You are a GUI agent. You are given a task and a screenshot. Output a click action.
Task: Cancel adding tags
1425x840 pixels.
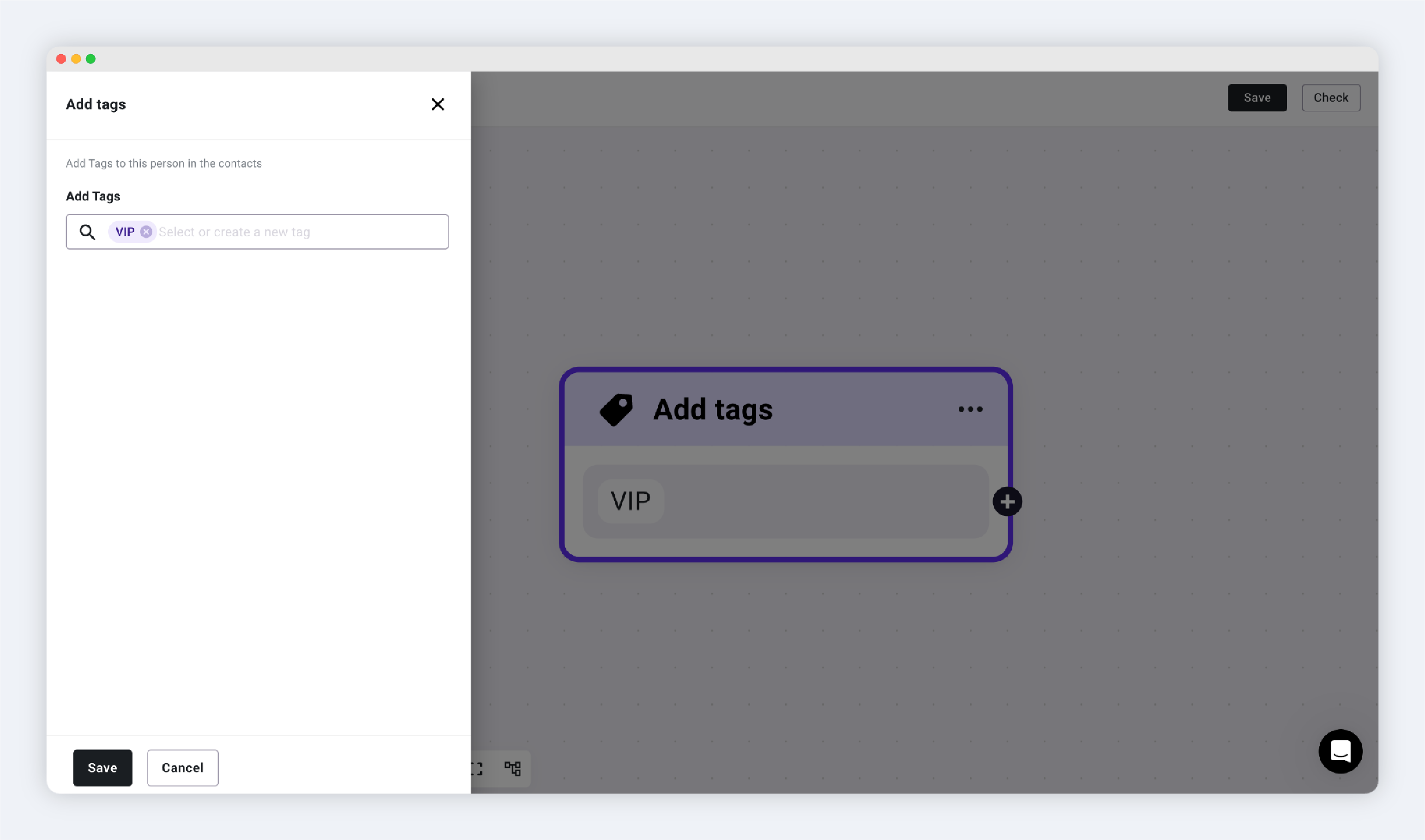click(x=182, y=768)
